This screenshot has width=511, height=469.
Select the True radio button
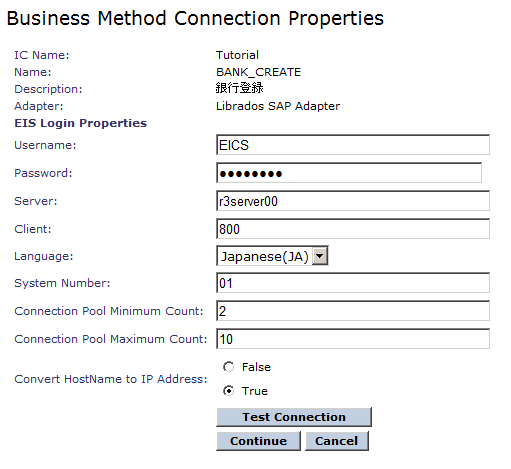[229, 390]
